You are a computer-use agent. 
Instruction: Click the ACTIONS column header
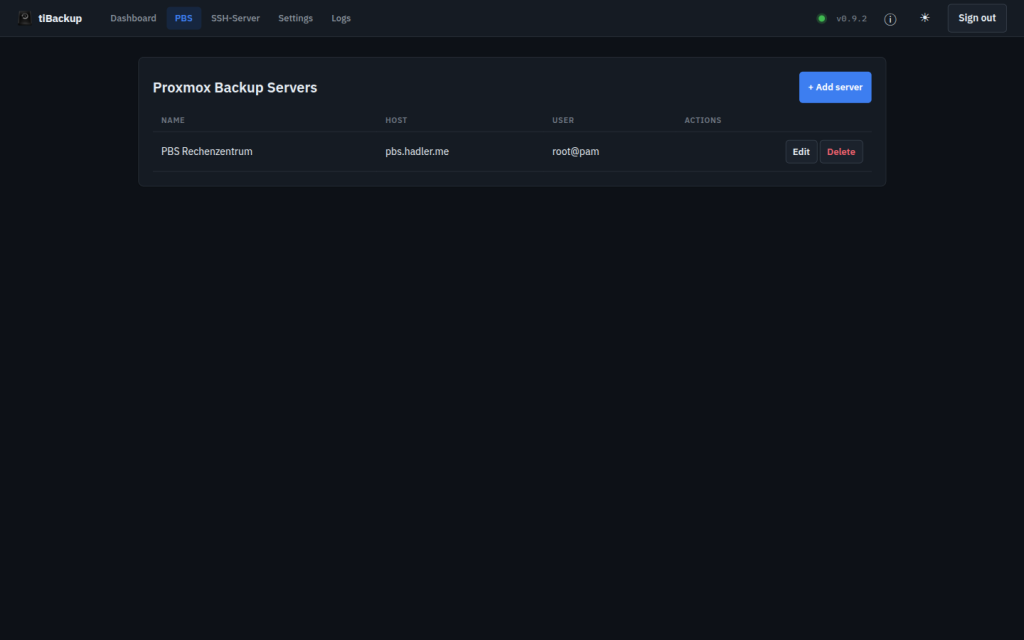pyautogui.click(x=703, y=120)
